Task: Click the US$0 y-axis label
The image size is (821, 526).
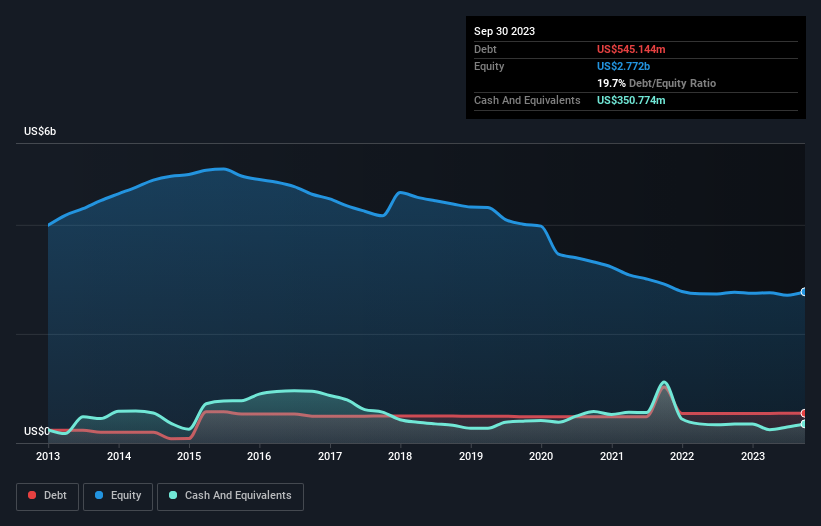Action: click(37, 431)
